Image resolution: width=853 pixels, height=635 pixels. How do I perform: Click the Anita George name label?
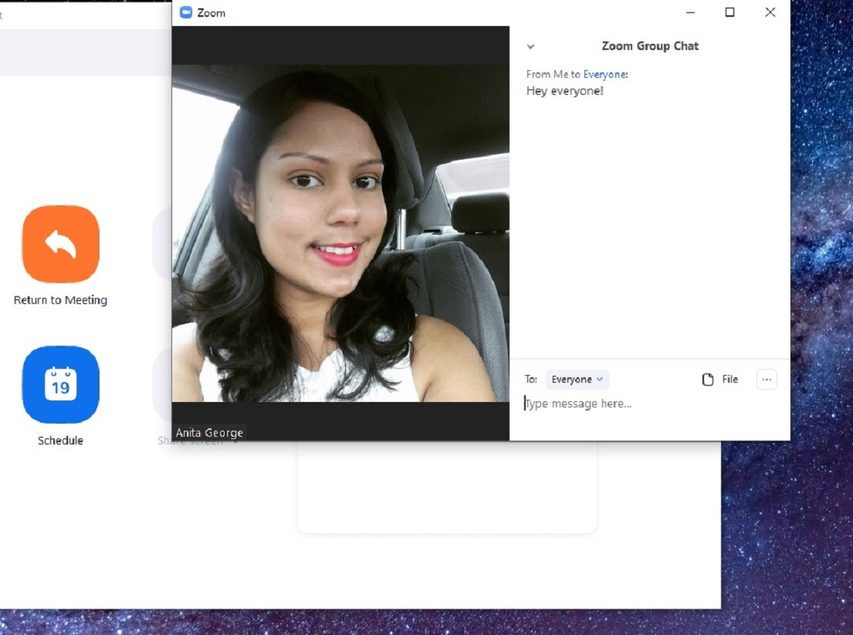click(209, 433)
